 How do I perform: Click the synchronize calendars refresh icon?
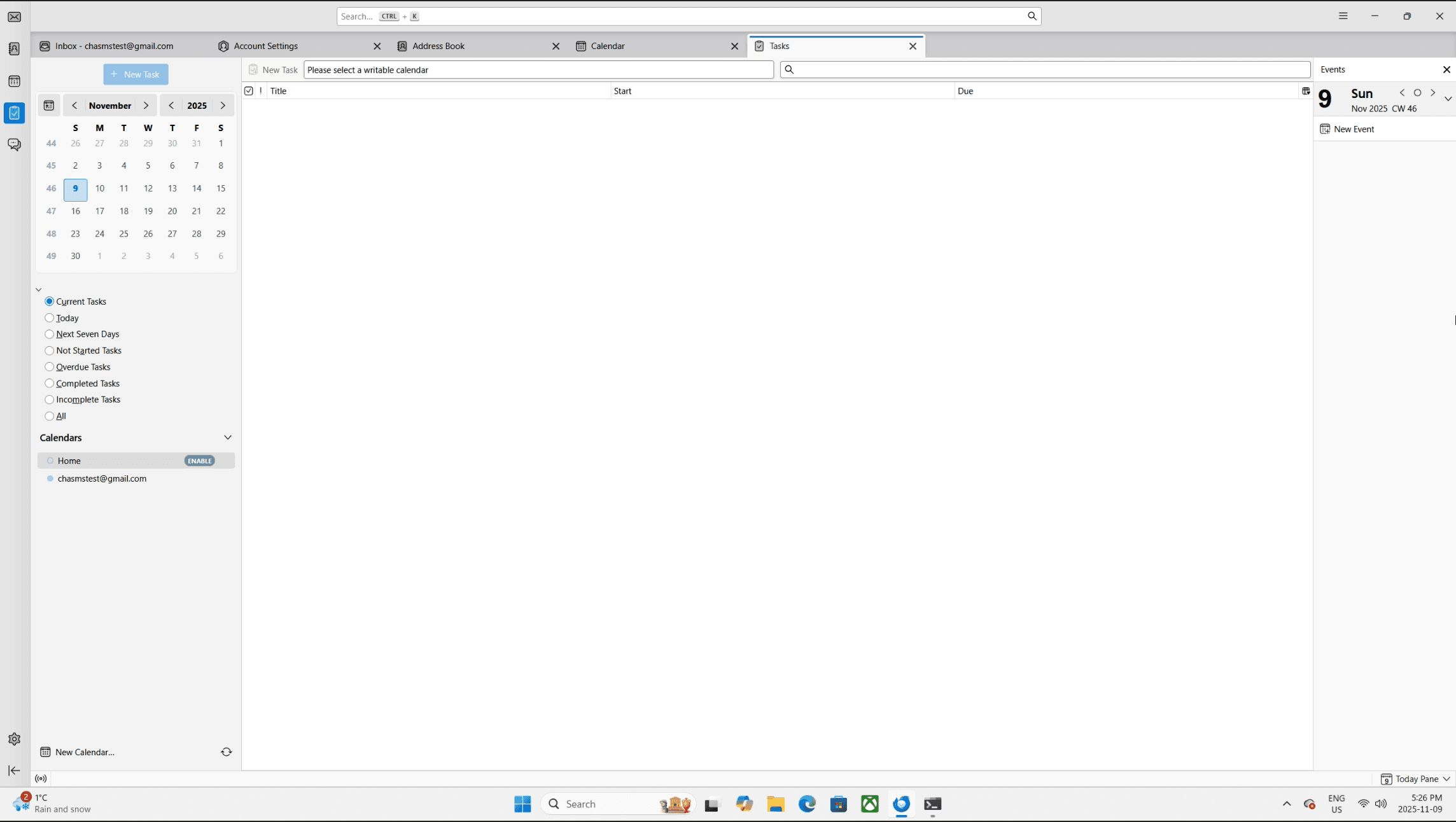pos(226,752)
